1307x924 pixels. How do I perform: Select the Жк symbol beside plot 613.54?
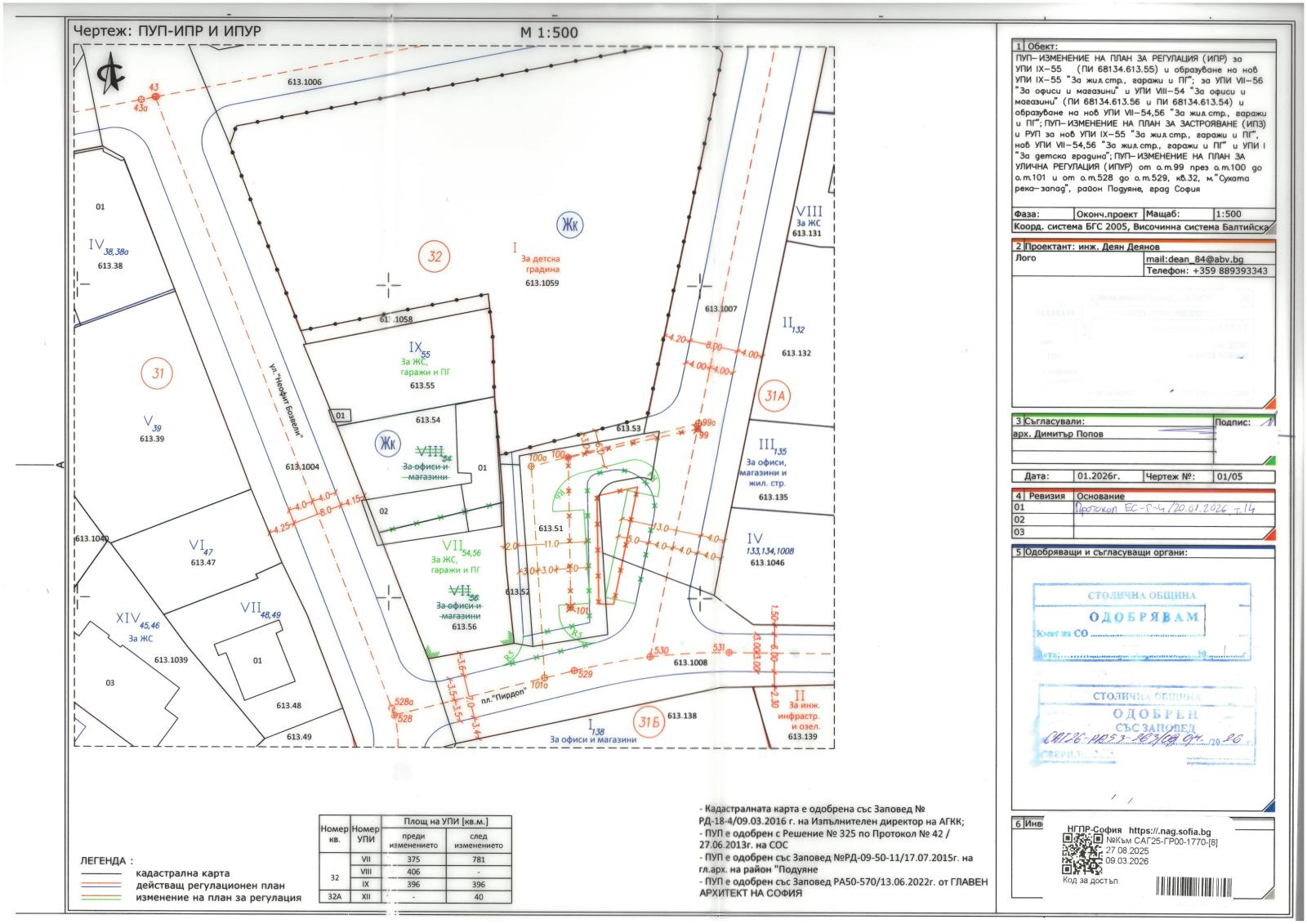[x=386, y=444]
